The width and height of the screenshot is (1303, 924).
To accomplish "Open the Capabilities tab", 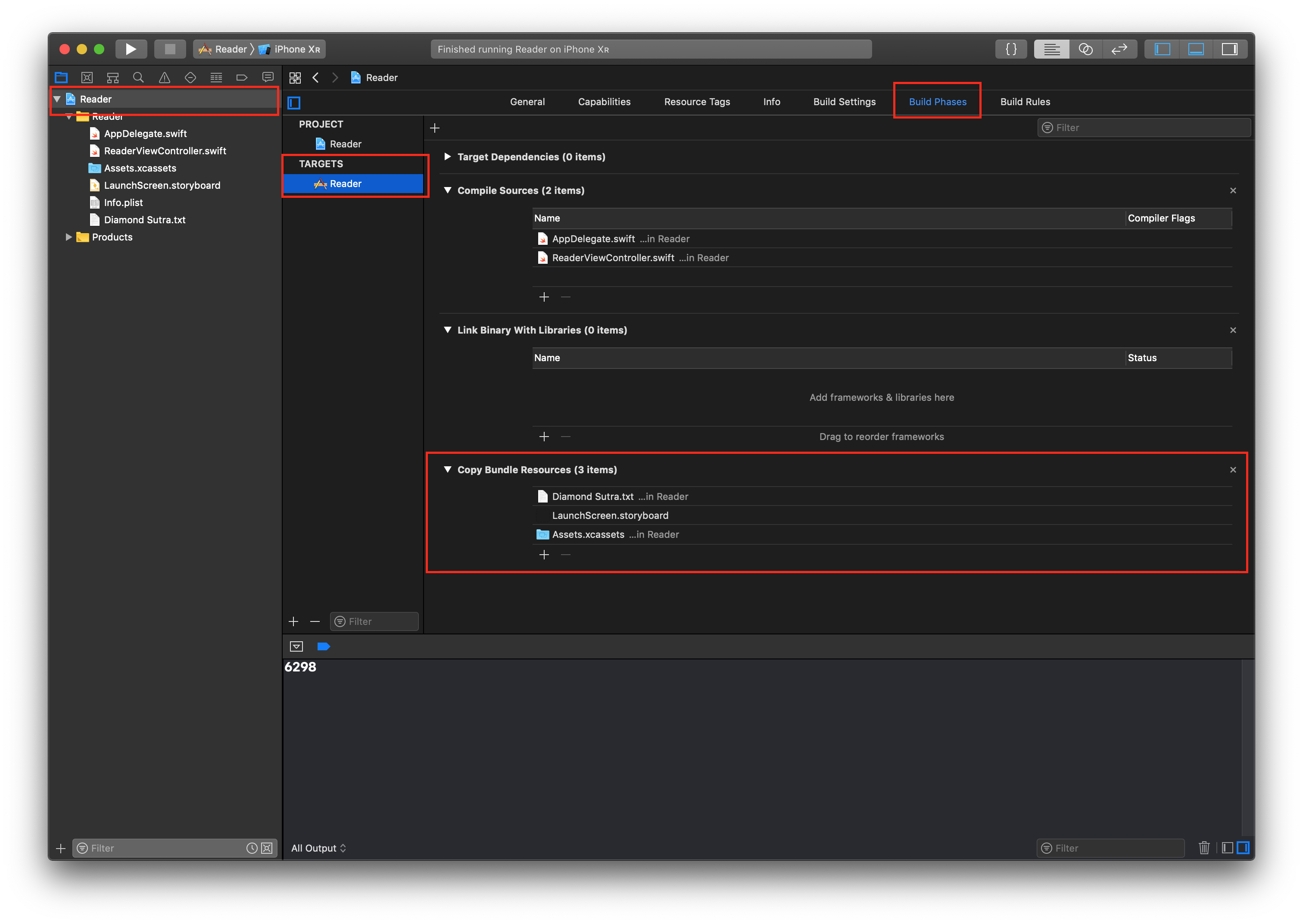I will point(604,102).
